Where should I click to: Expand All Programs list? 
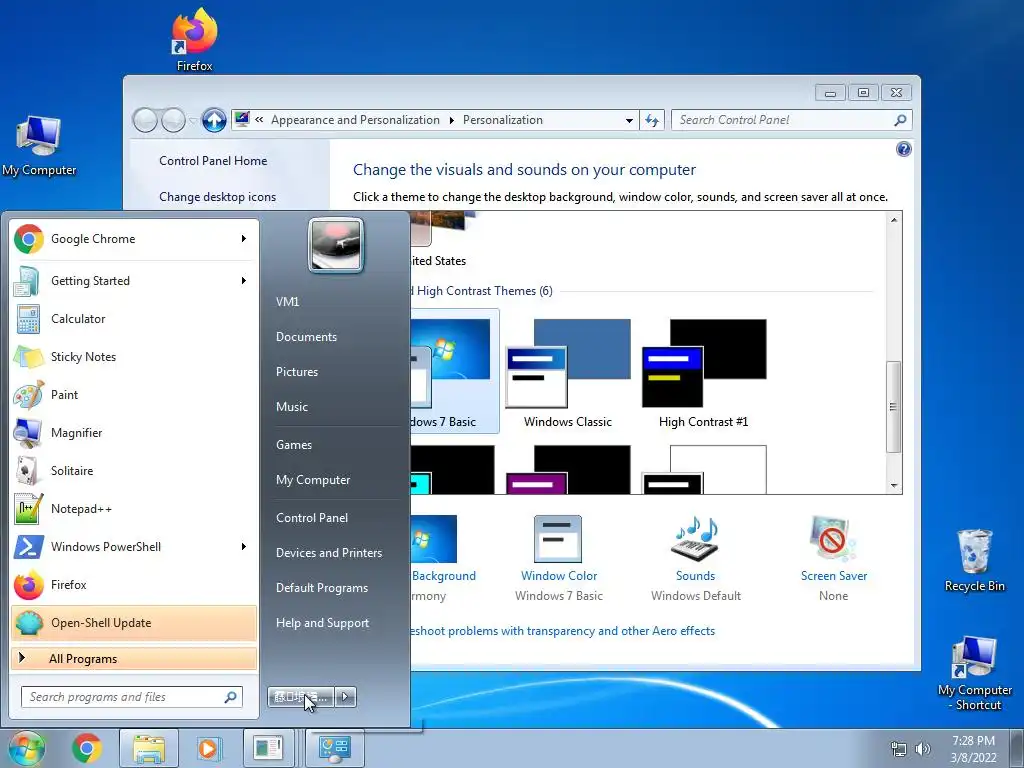click(x=134, y=658)
